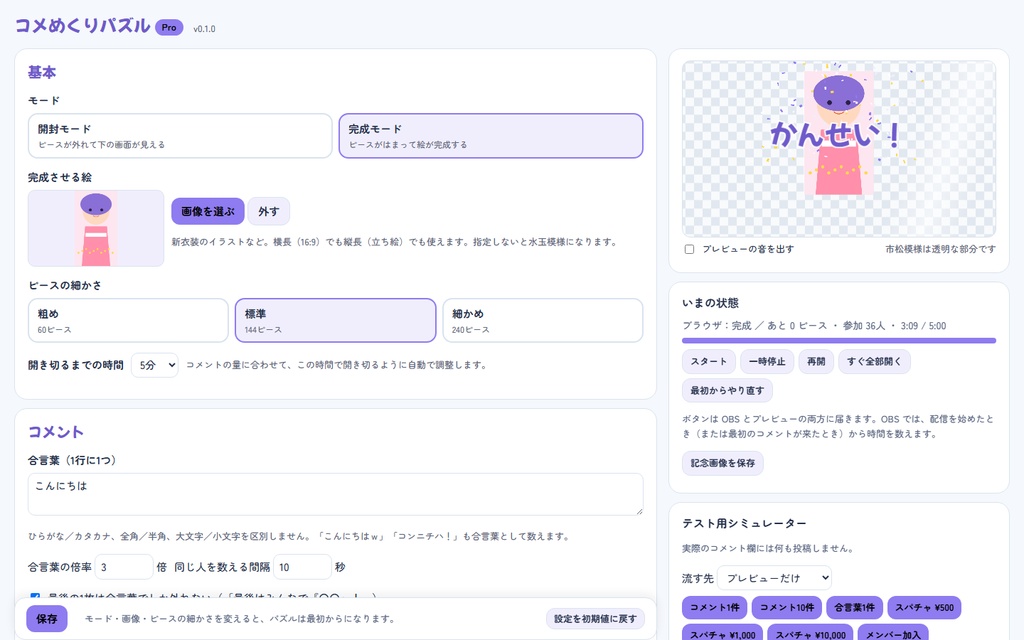The image size is (1024, 640).
Task: Resume with 再開 button
Action: coord(816,361)
